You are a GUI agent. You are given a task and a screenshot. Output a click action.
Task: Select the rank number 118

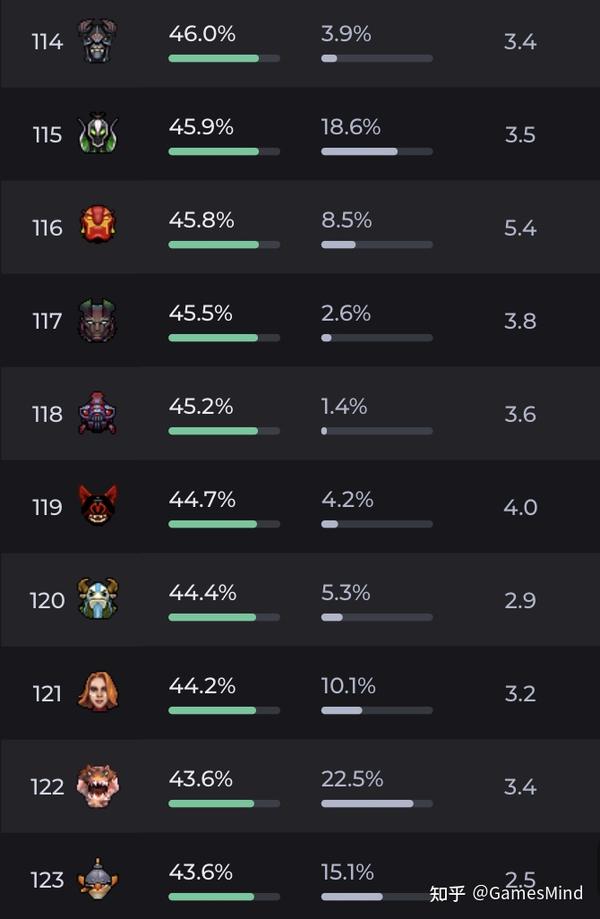coord(47,413)
